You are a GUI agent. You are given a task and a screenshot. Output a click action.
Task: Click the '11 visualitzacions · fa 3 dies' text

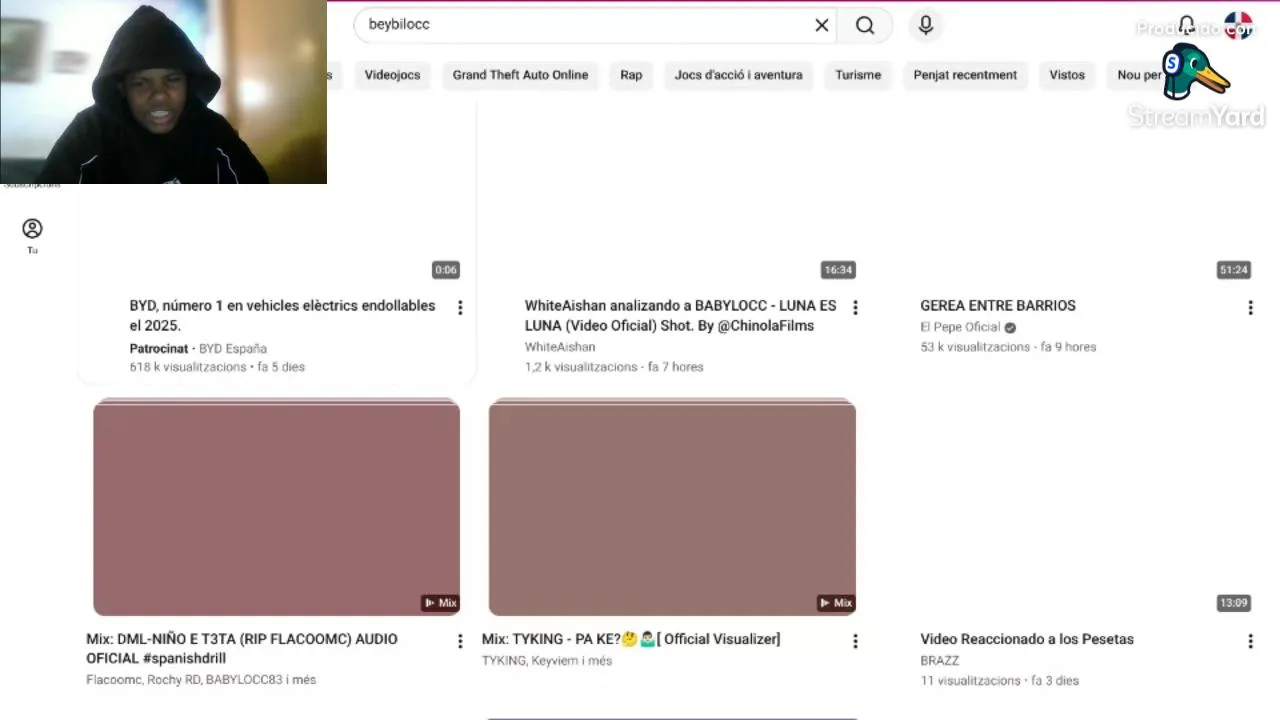(x=1000, y=680)
